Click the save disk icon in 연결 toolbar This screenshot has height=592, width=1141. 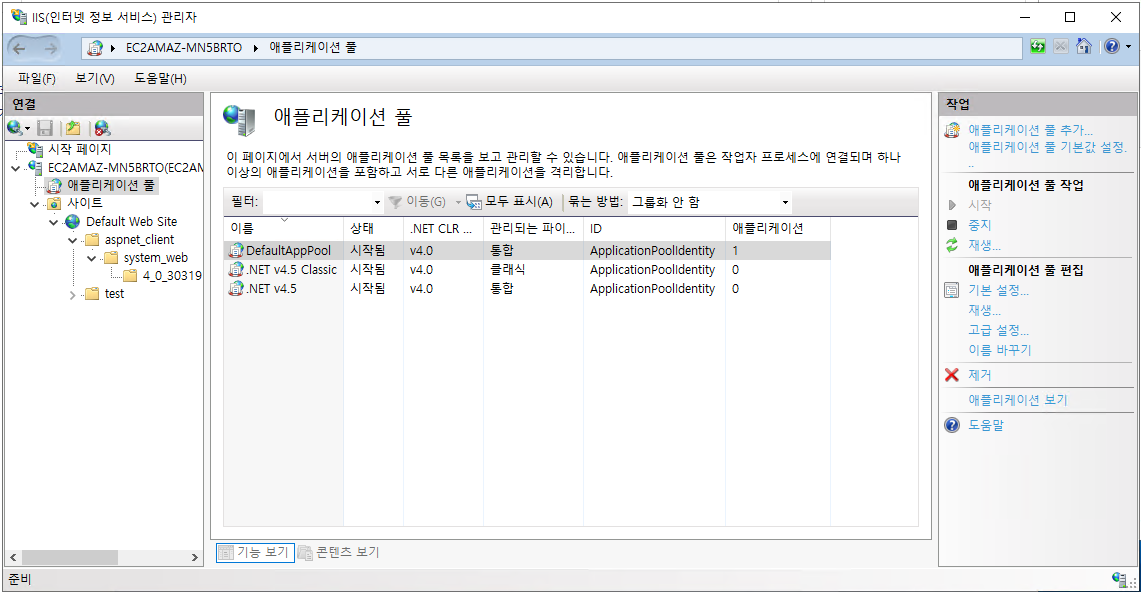pos(45,128)
